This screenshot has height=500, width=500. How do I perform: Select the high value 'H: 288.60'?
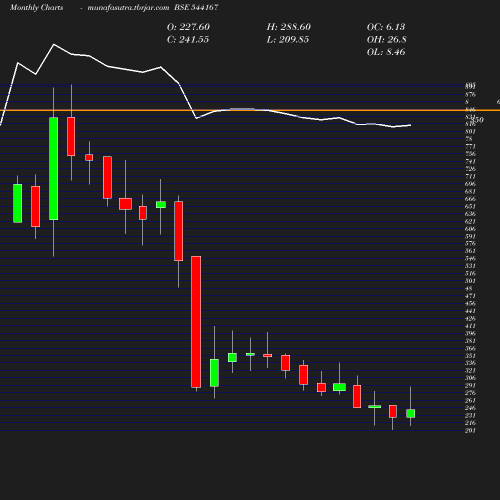pyautogui.click(x=289, y=27)
